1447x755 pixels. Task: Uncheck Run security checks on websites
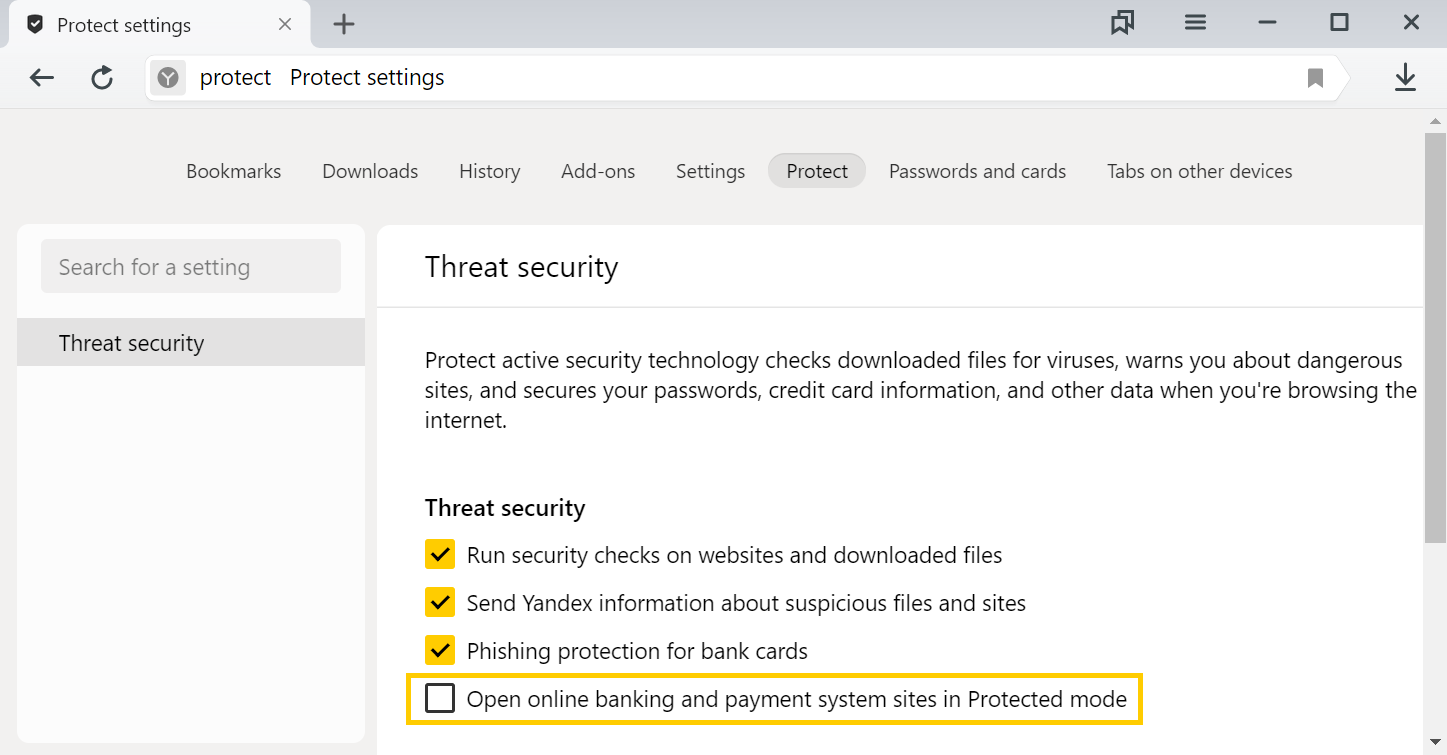[x=440, y=554]
